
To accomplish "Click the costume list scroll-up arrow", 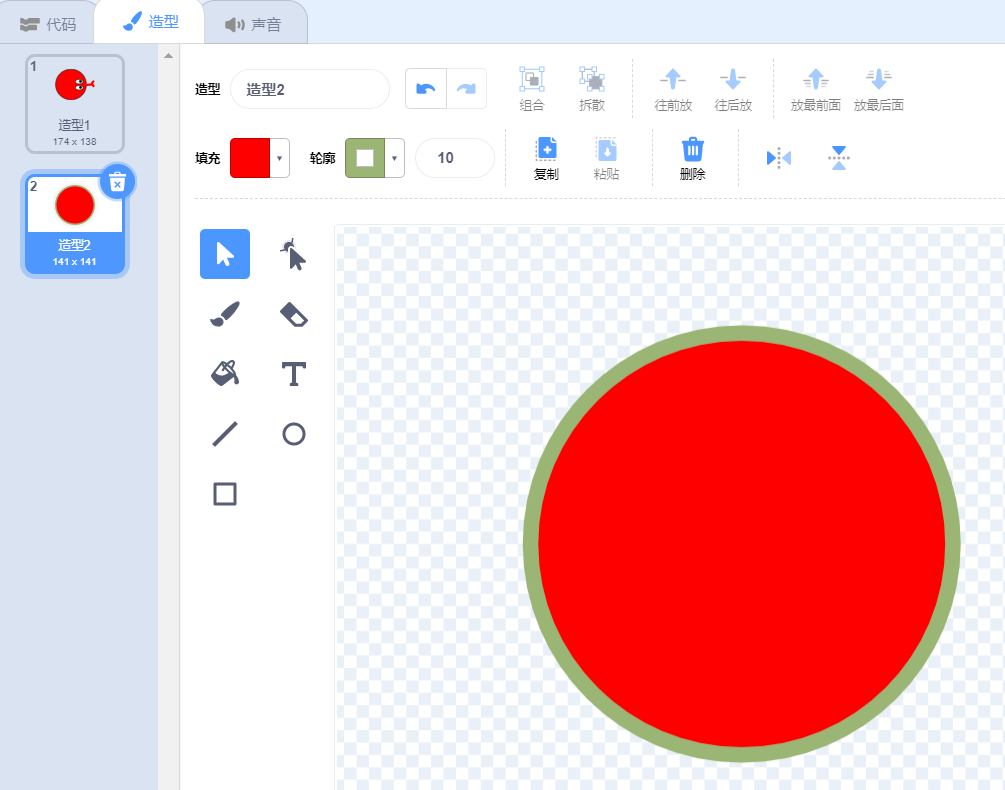I will pyautogui.click(x=169, y=56).
